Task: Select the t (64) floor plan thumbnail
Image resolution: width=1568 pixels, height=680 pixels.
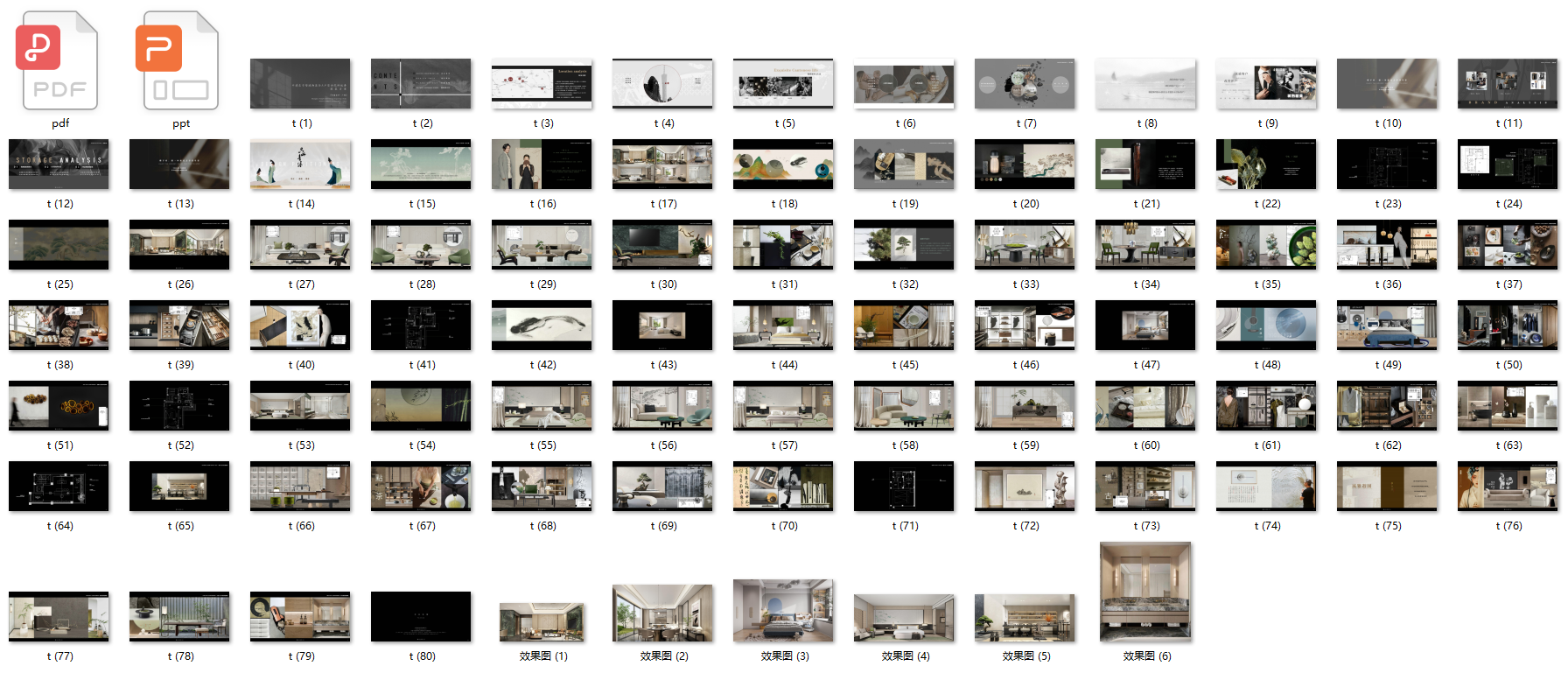Action: pyautogui.click(x=59, y=487)
